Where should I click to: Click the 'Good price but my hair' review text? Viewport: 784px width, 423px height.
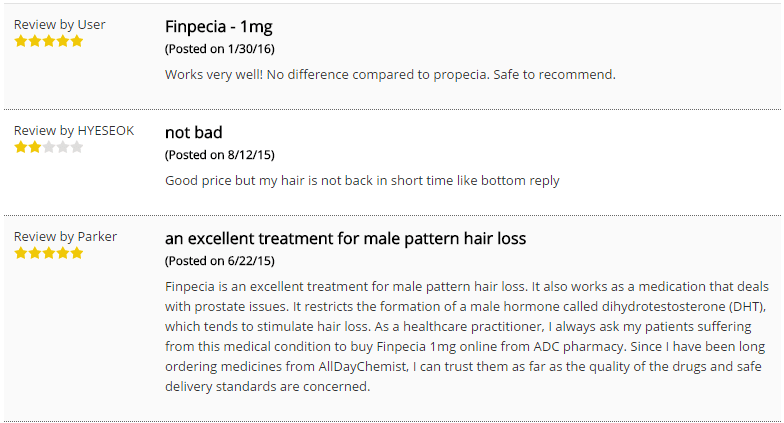click(x=362, y=180)
